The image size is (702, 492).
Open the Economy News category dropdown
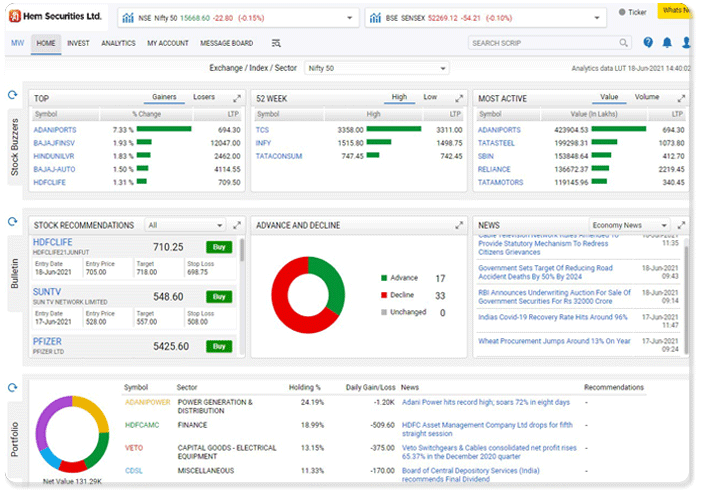629,225
